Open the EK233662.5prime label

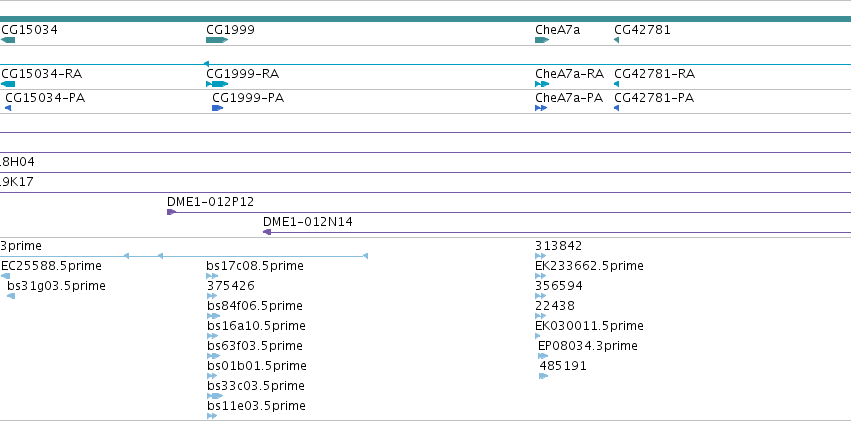[x=589, y=265]
